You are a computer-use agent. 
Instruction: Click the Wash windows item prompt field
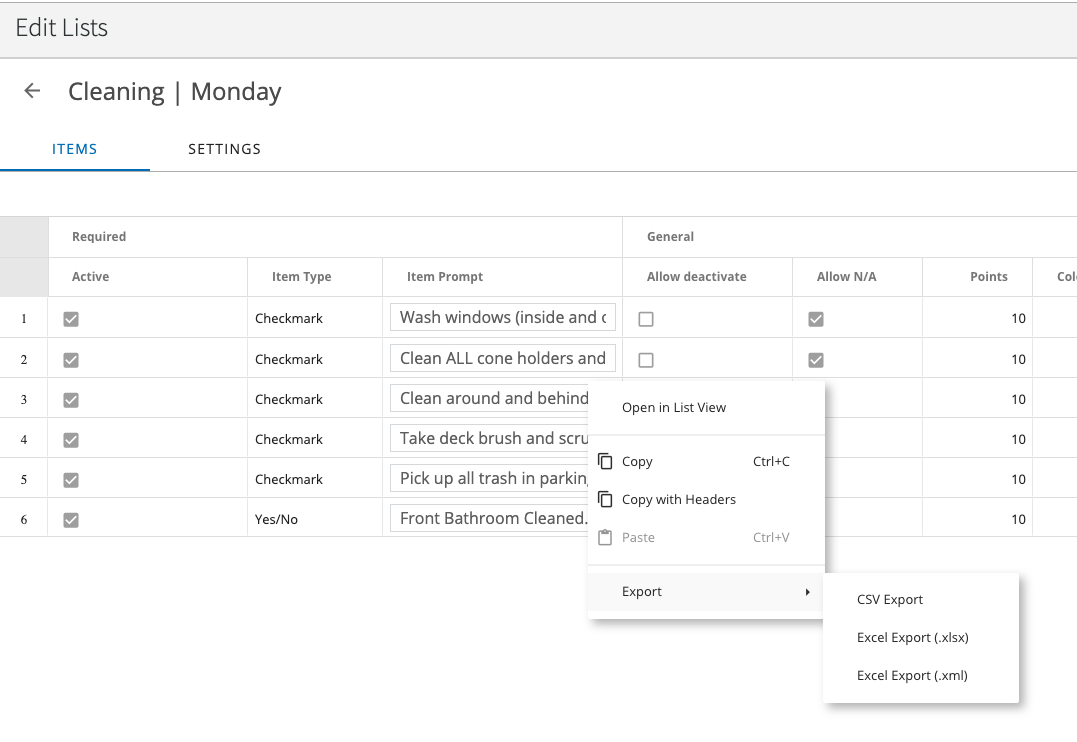[502, 318]
